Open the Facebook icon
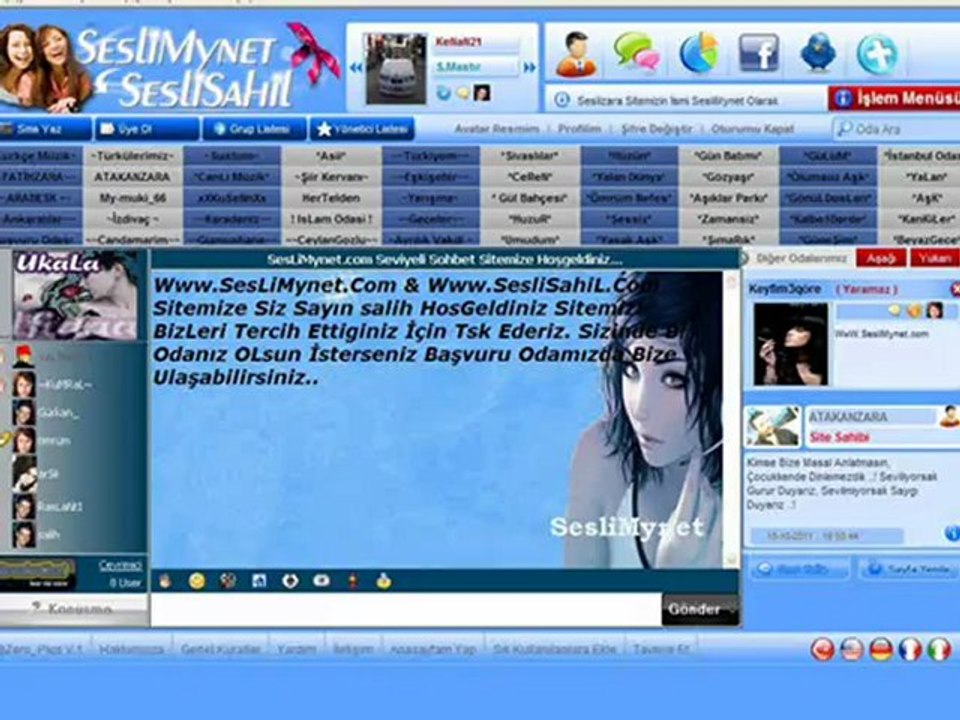960x720 pixels. click(759, 53)
